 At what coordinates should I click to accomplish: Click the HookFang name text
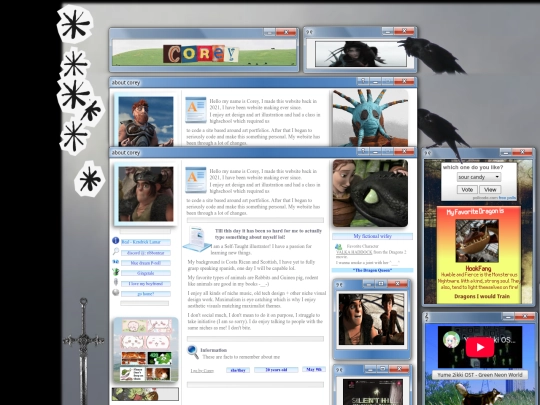tap(478, 268)
